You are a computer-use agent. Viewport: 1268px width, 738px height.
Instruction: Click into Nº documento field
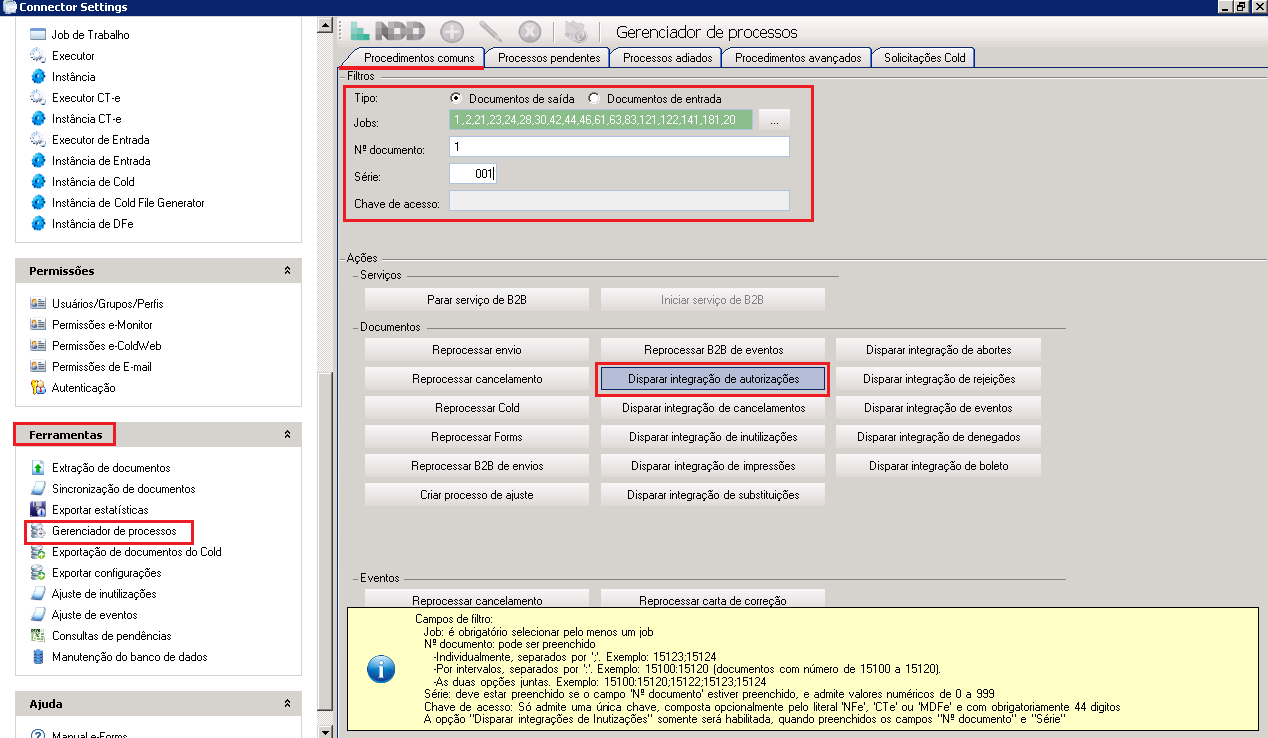[619, 147]
